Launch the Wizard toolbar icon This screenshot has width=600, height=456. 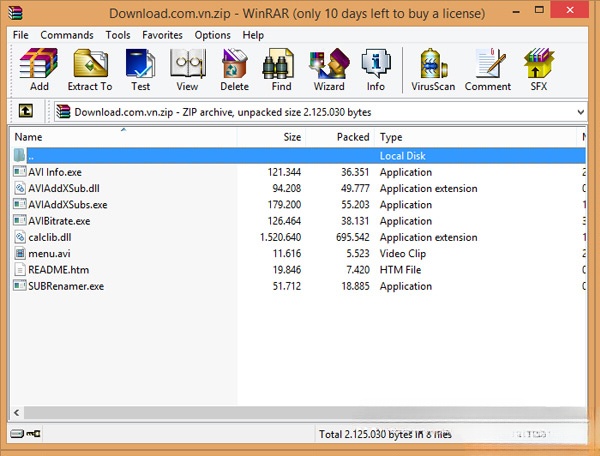(329, 63)
